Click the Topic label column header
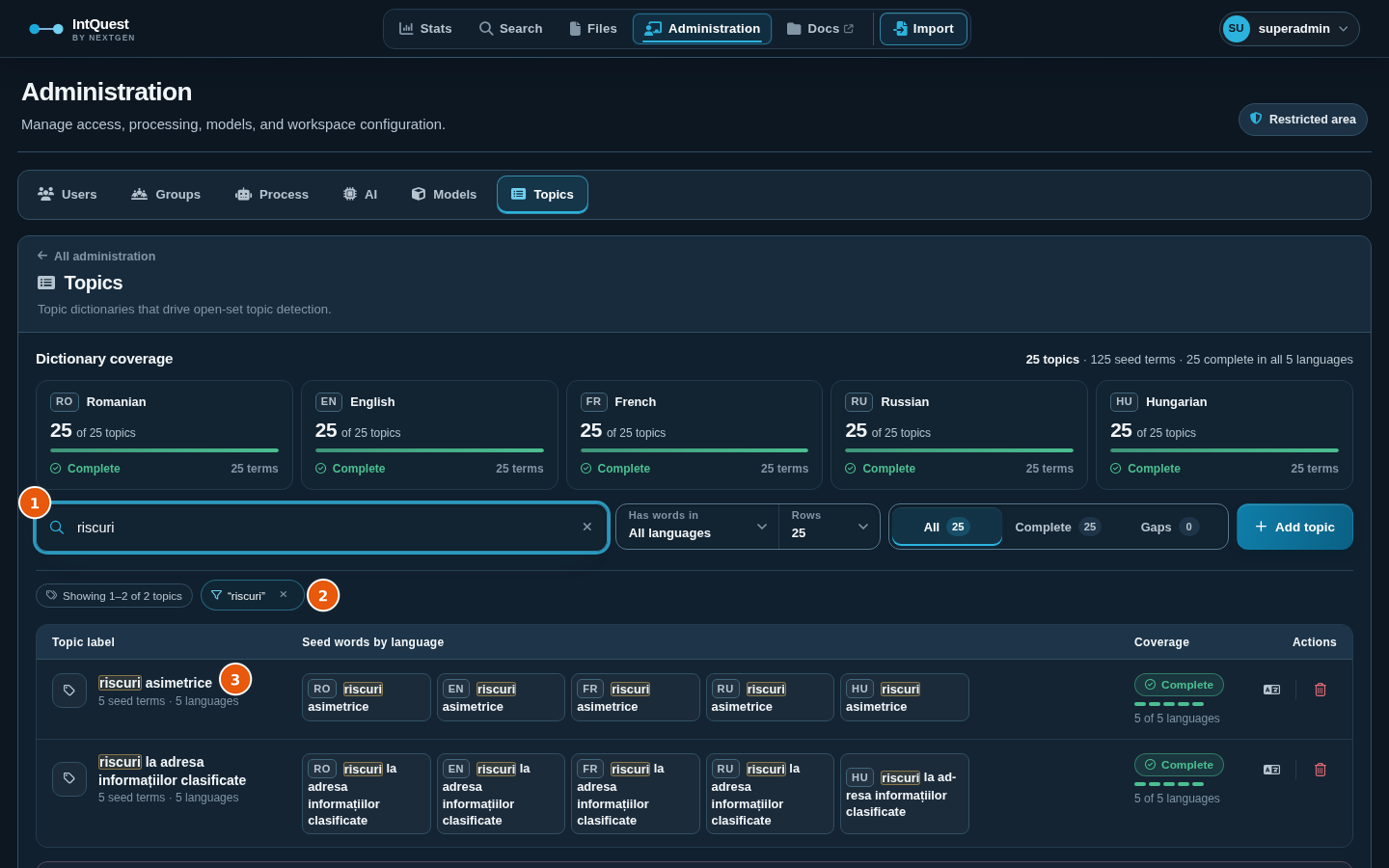Viewport: 1389px width, 868px height. 83,642
